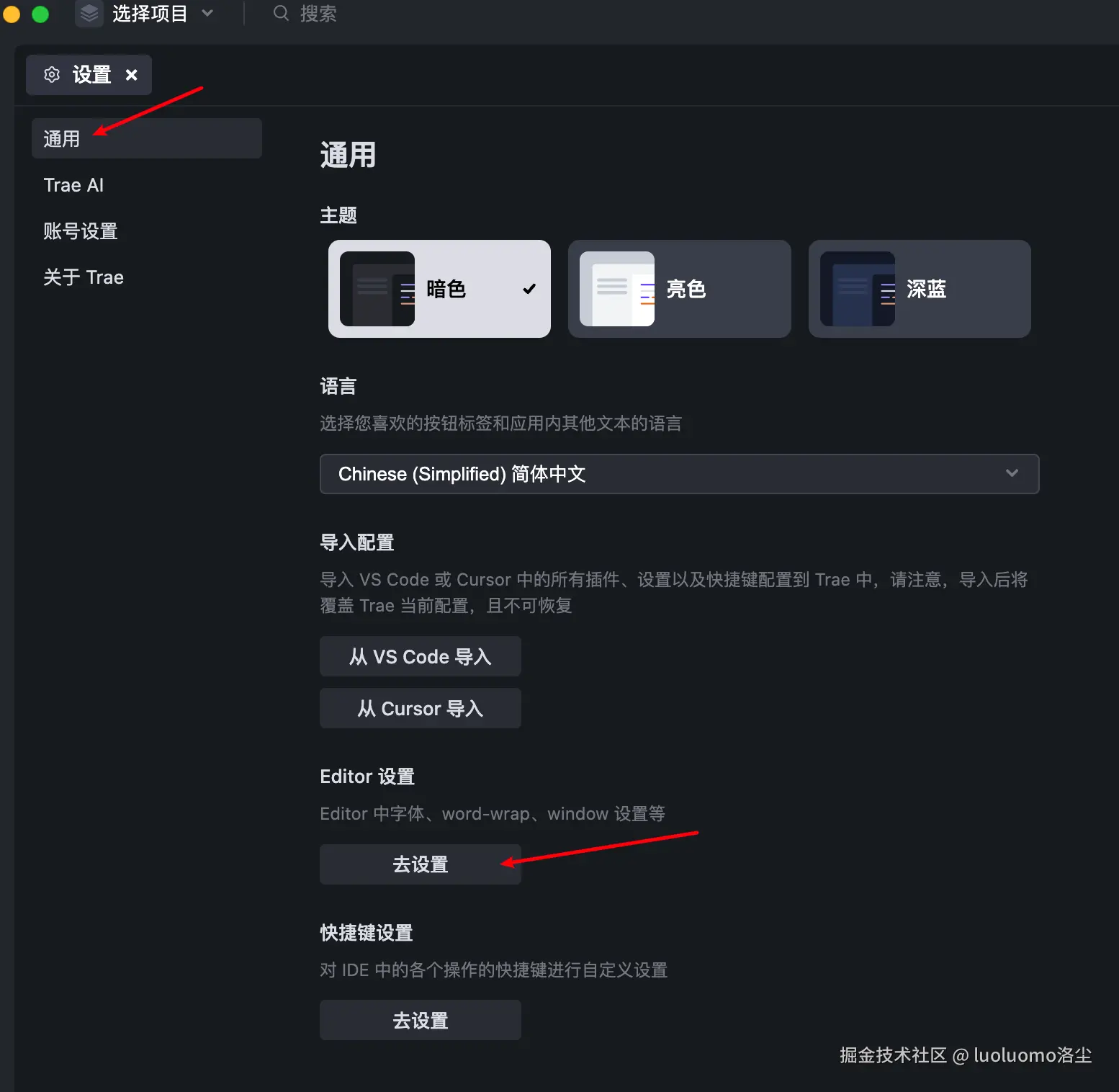Click the chevron arrow of language dropdown
This screenshot has width=1119, height=1092.
click(x=1012, y=473)
